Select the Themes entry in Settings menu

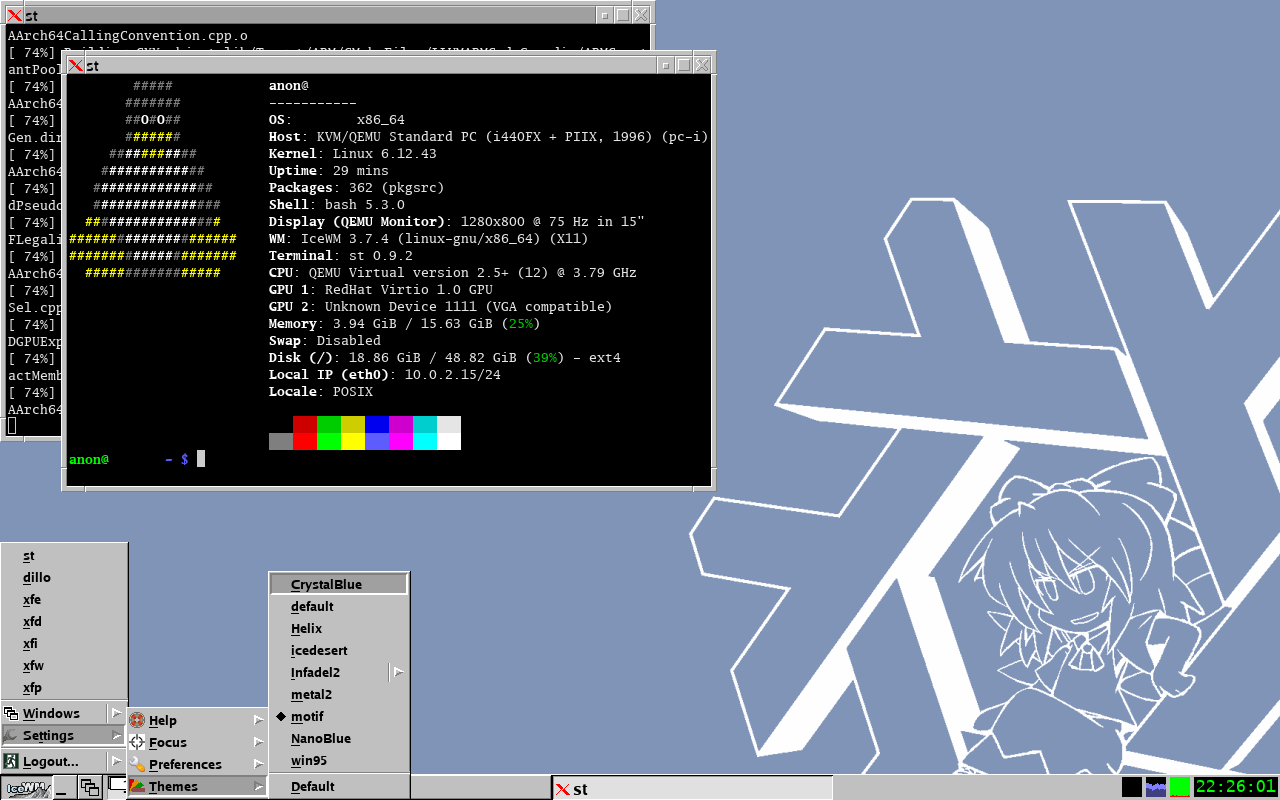[x=197, y=786]
